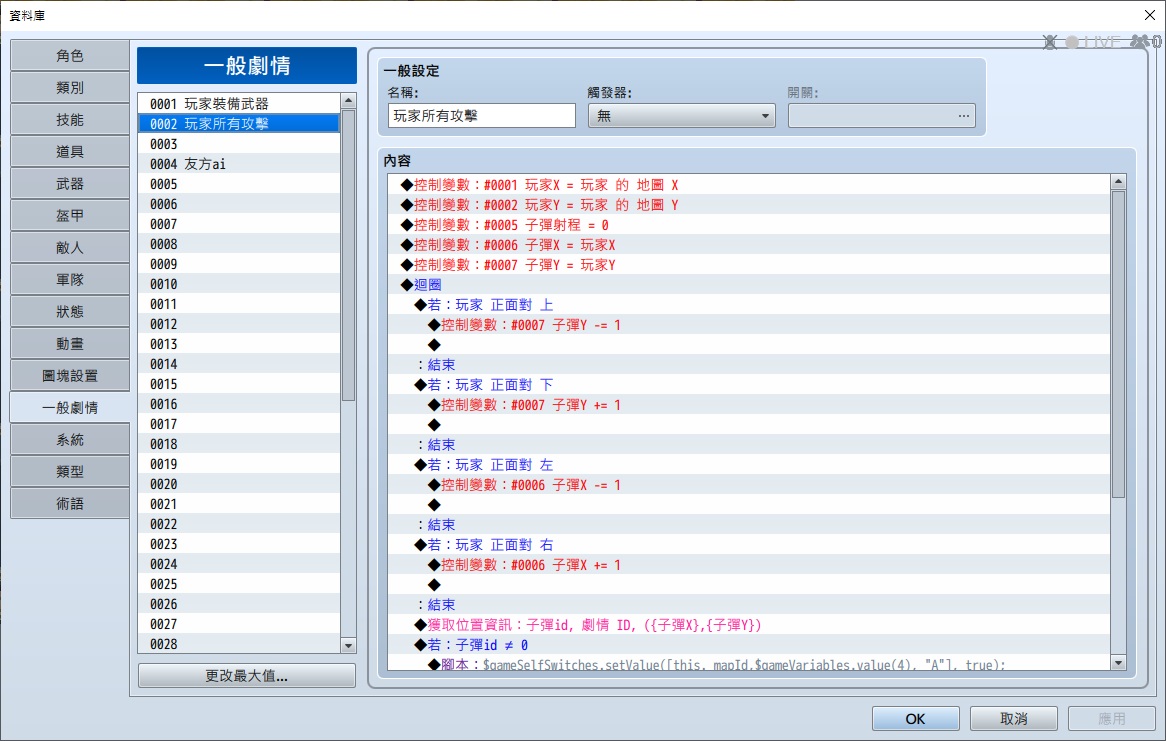Select command #0006 子彈X = 玩家X
This screenshot has width=1166, height=741.
749,245
